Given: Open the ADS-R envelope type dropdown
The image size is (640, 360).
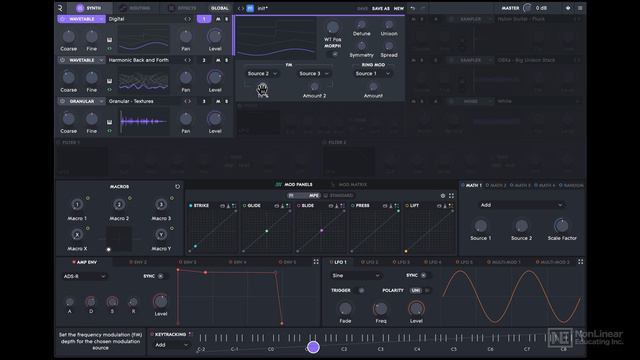Looking at the screenshot, I should tap(84, 276).
